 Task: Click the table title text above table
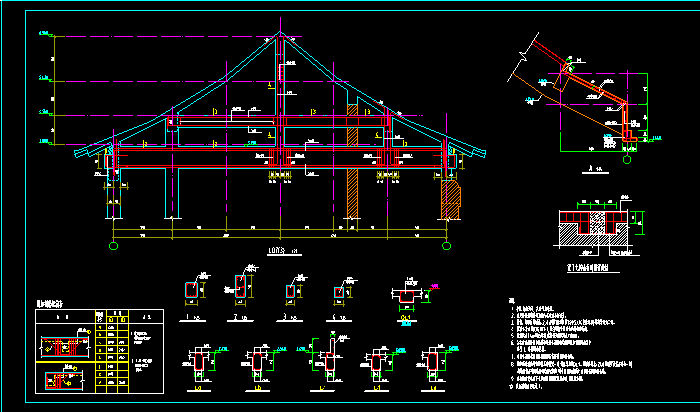(48, 303)
